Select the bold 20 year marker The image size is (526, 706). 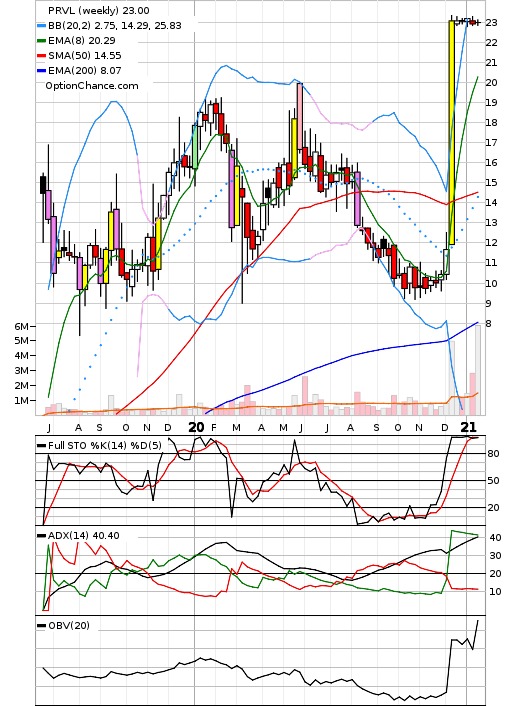[x=196, y=427]
